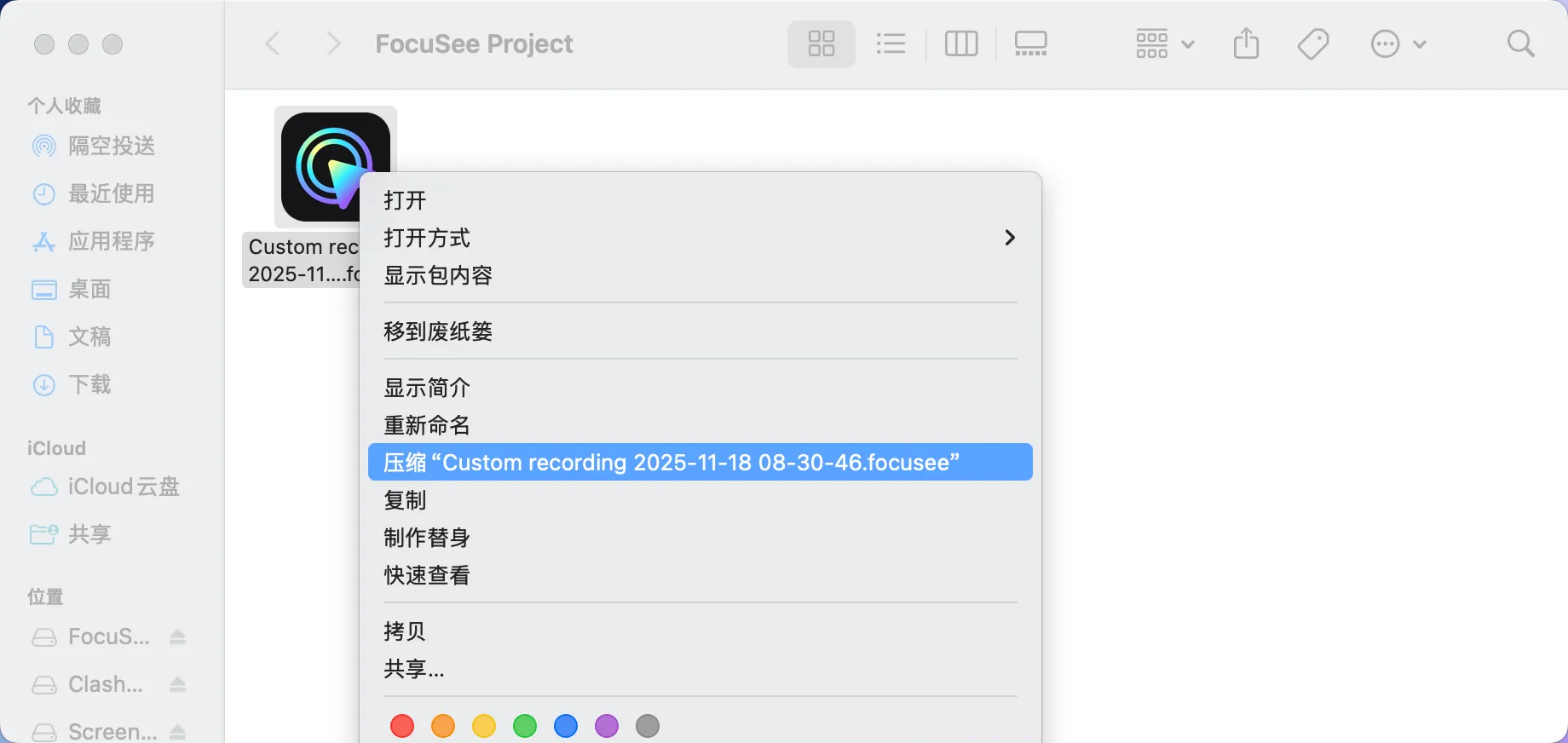Click the Share toolbar icon
Screen dimensions: 1568x743
(x=1246, y=43)
